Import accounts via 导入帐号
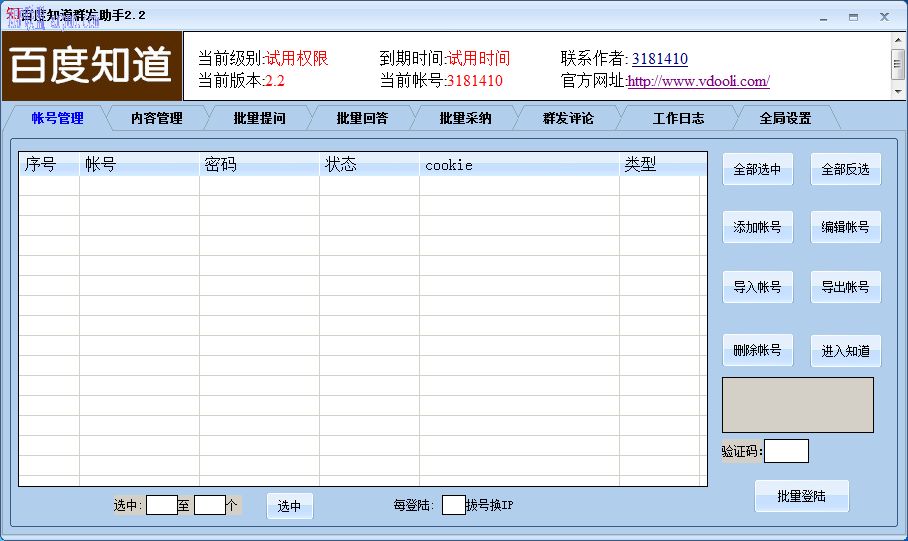 coord(757,287)
